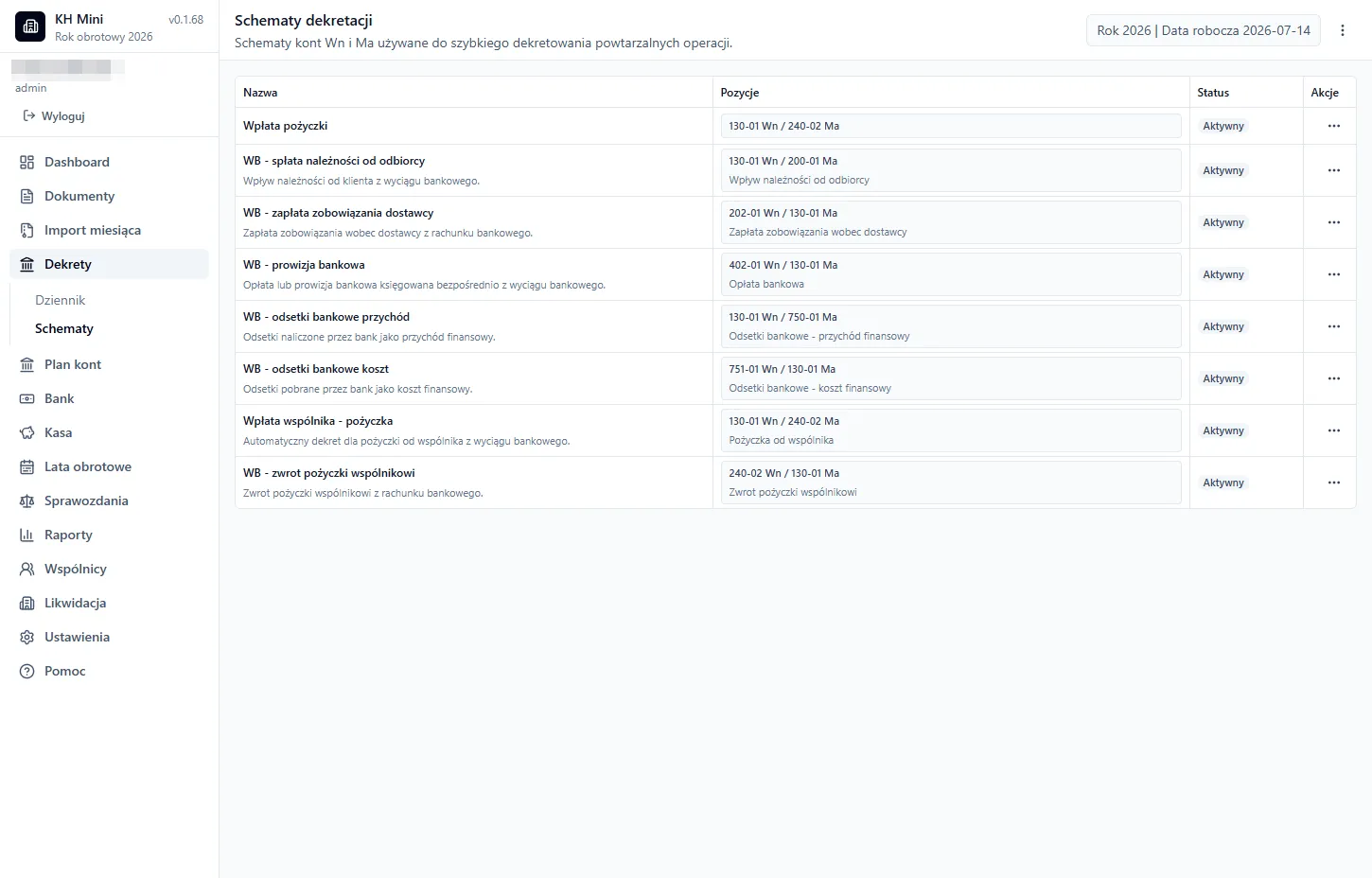
Task: Click the position box 130-01 Wn / 200-01 Ma
Action: click(x=951, y=170)
